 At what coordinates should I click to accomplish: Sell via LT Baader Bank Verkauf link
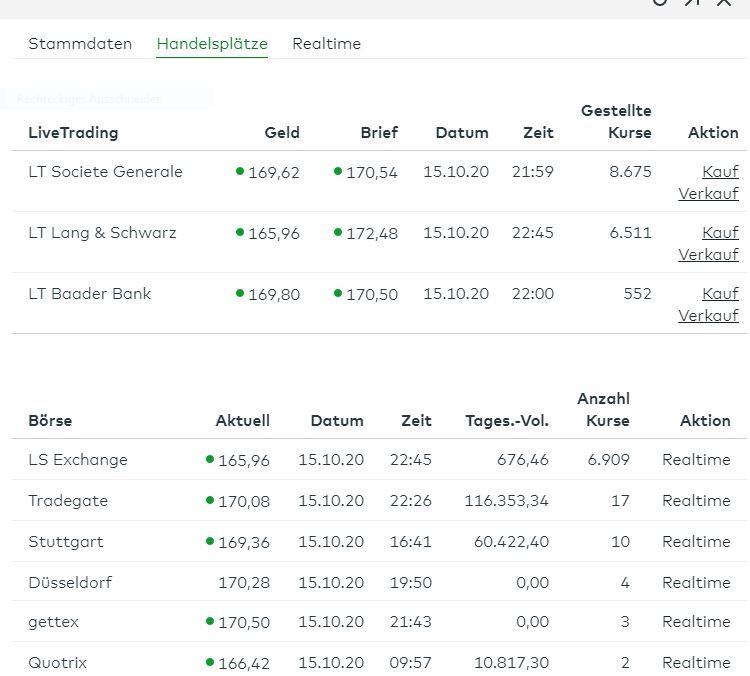[x=708, y=316]
